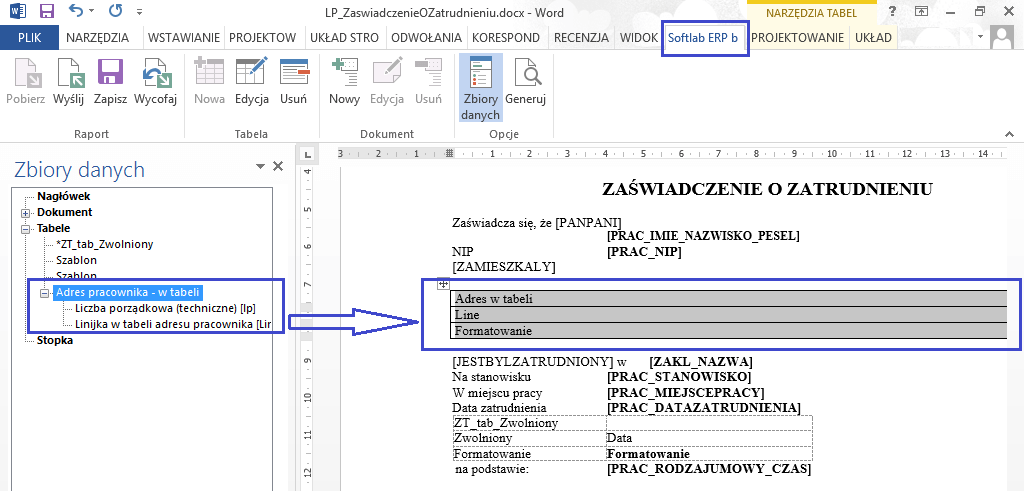Switch to UKŁAD table tools tab
1024x491 pixels.
coord(873,38)
